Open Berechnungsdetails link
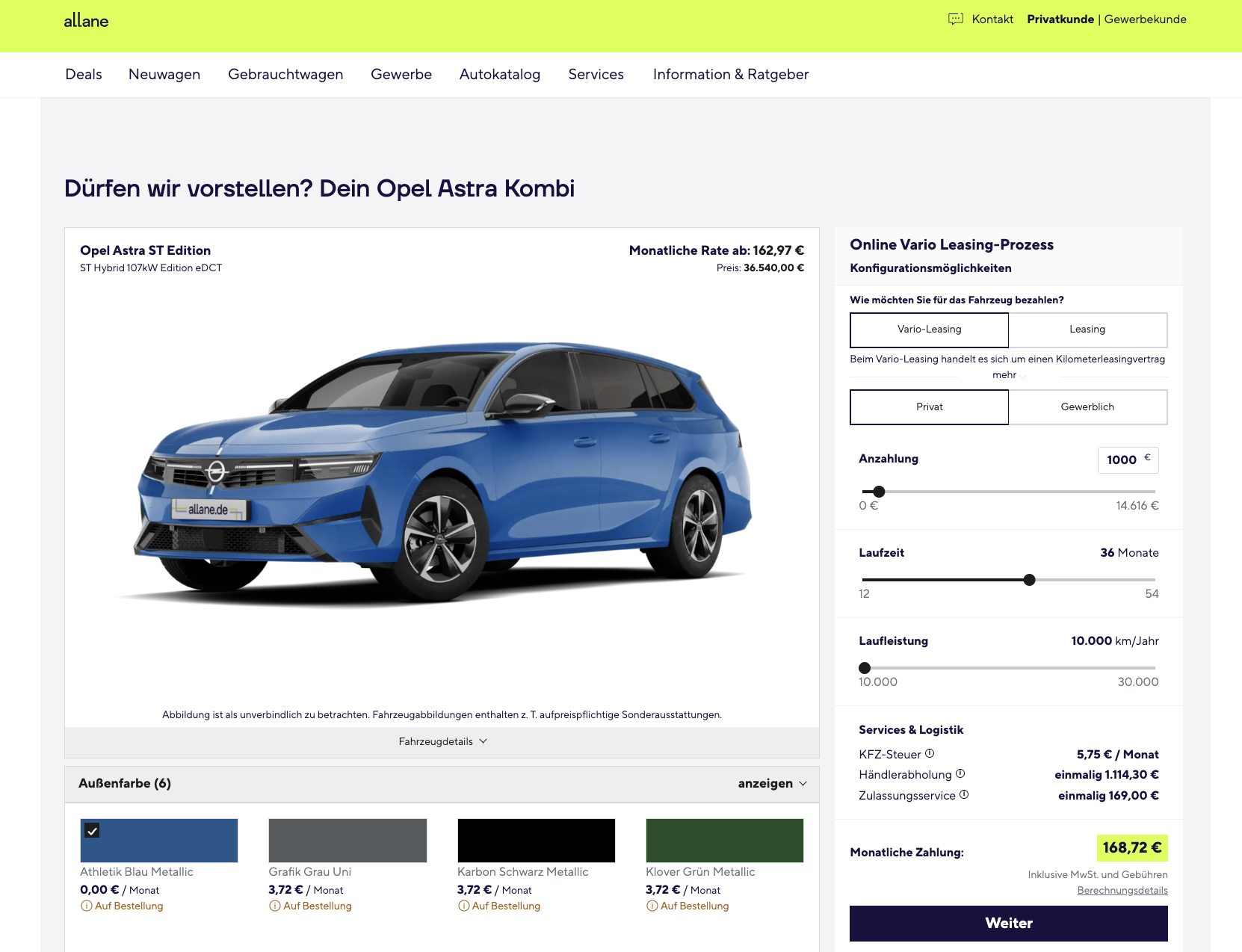Image resolution: width=1242 pixels, height=952 pixels. click(x=1122, y=891)
